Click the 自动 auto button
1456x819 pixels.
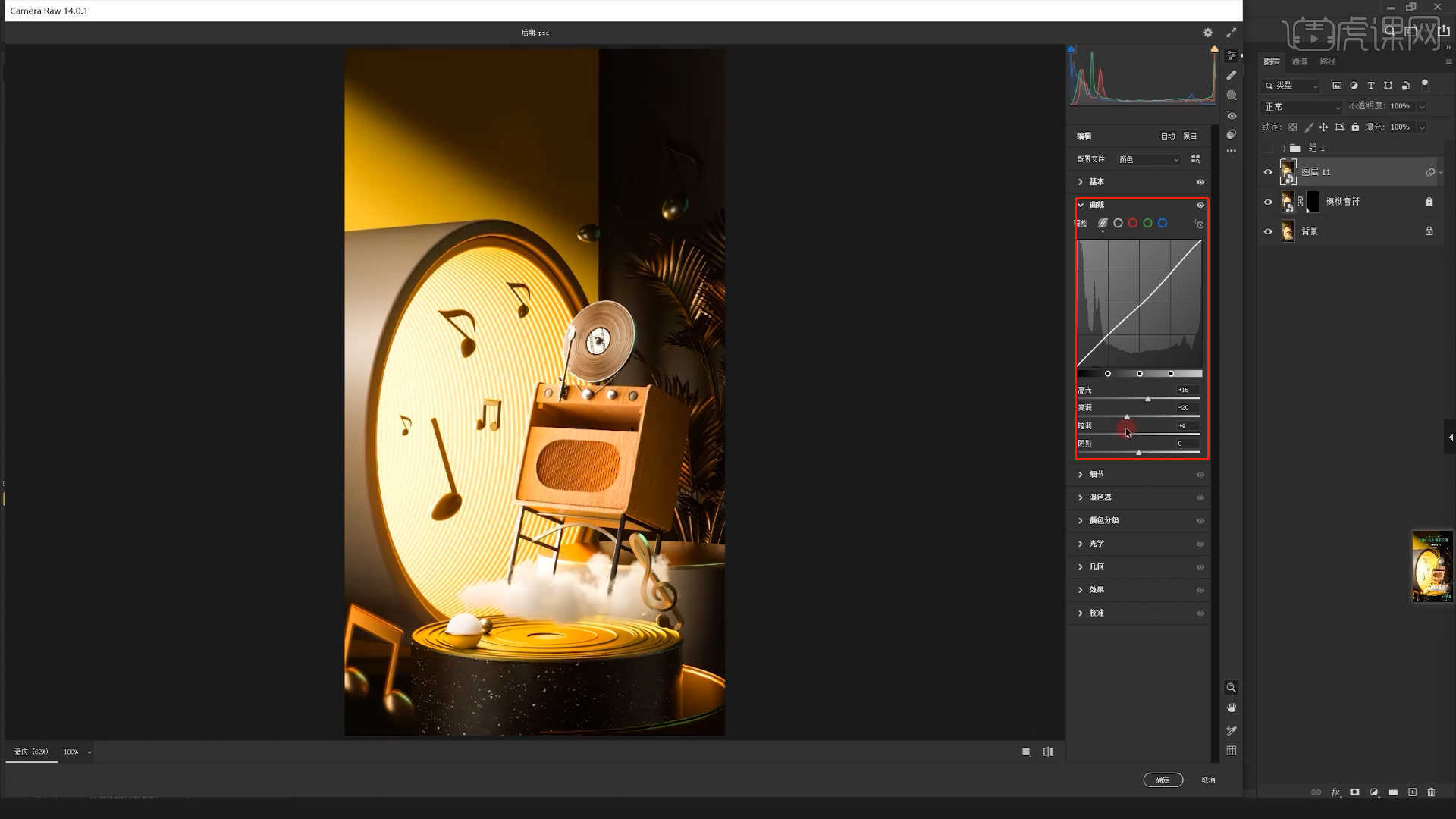pos(1168,136)
